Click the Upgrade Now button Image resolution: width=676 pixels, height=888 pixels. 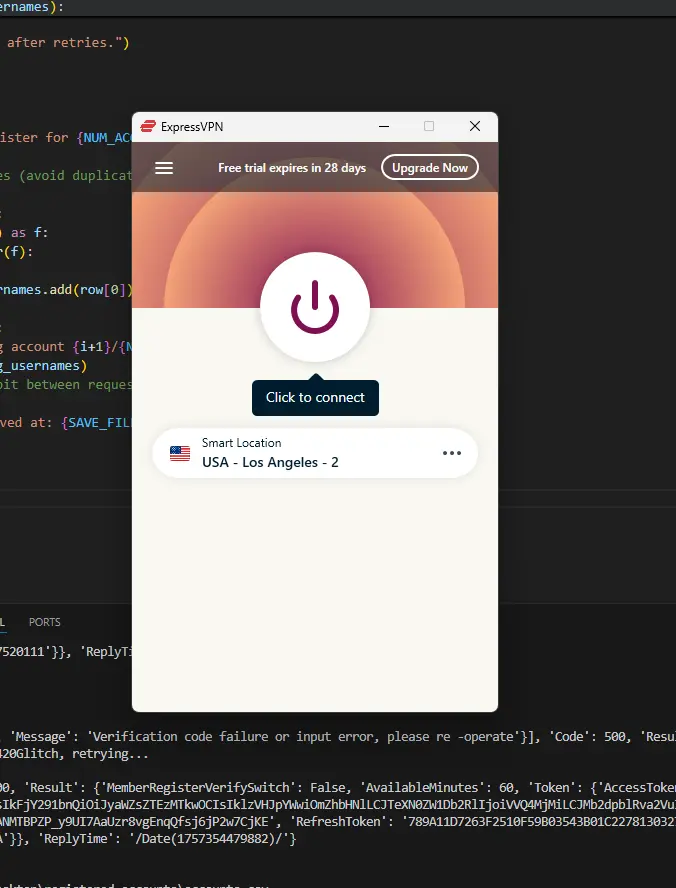click(430, 168)
